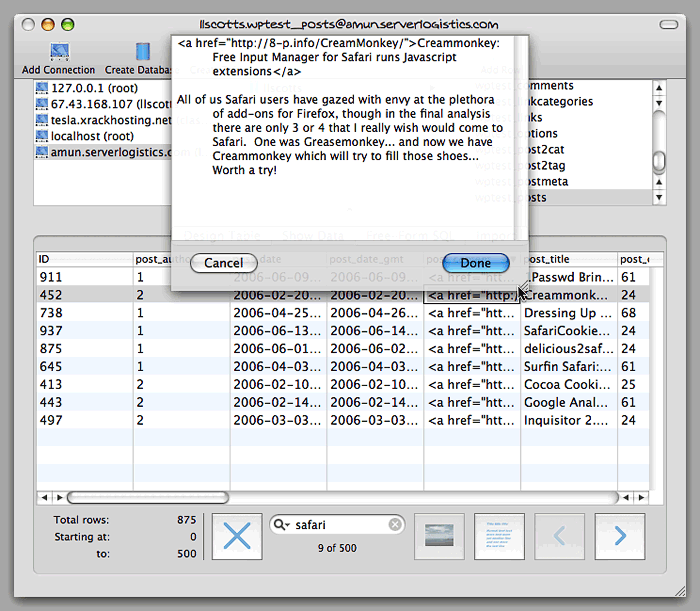Screen dimensions: 700x611
Task: Select the row with ID 413
Action: pyautogui.click(x=343, y=384)
